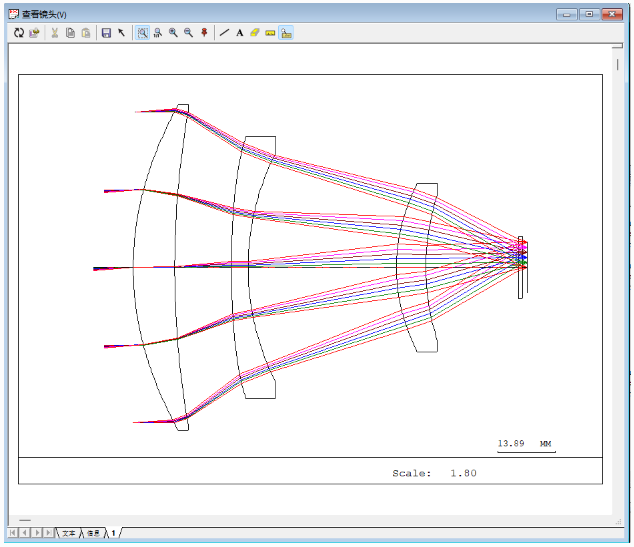
Task: Click the last-tab navigation arrow button
Action: click(48, 534)
